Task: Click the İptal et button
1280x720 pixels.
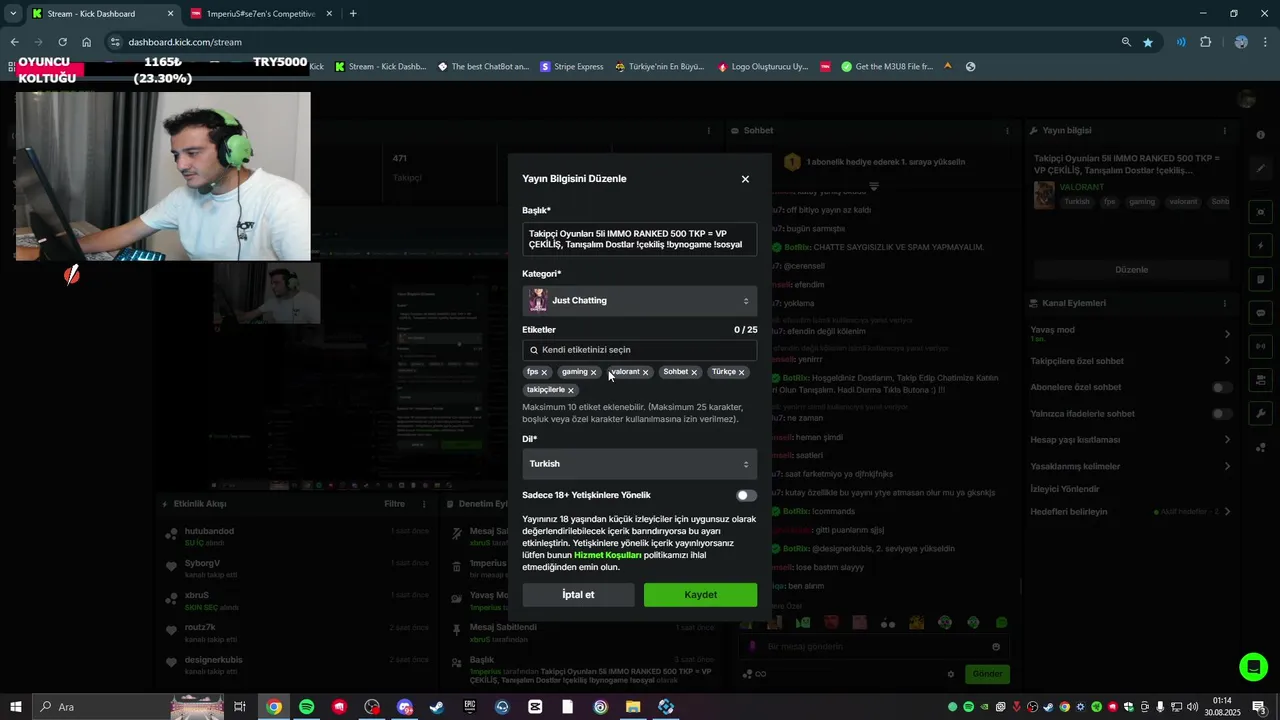Action: pyautogui.click(x=578, y=595)
